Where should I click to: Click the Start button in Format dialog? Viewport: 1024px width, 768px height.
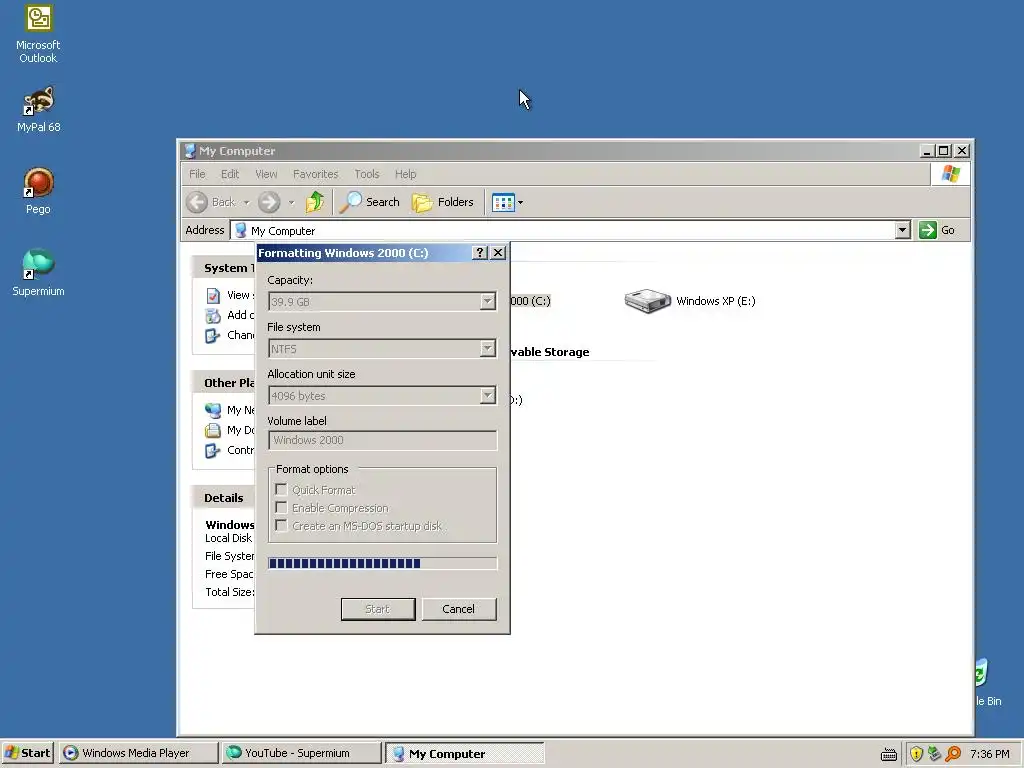(378, 609)
